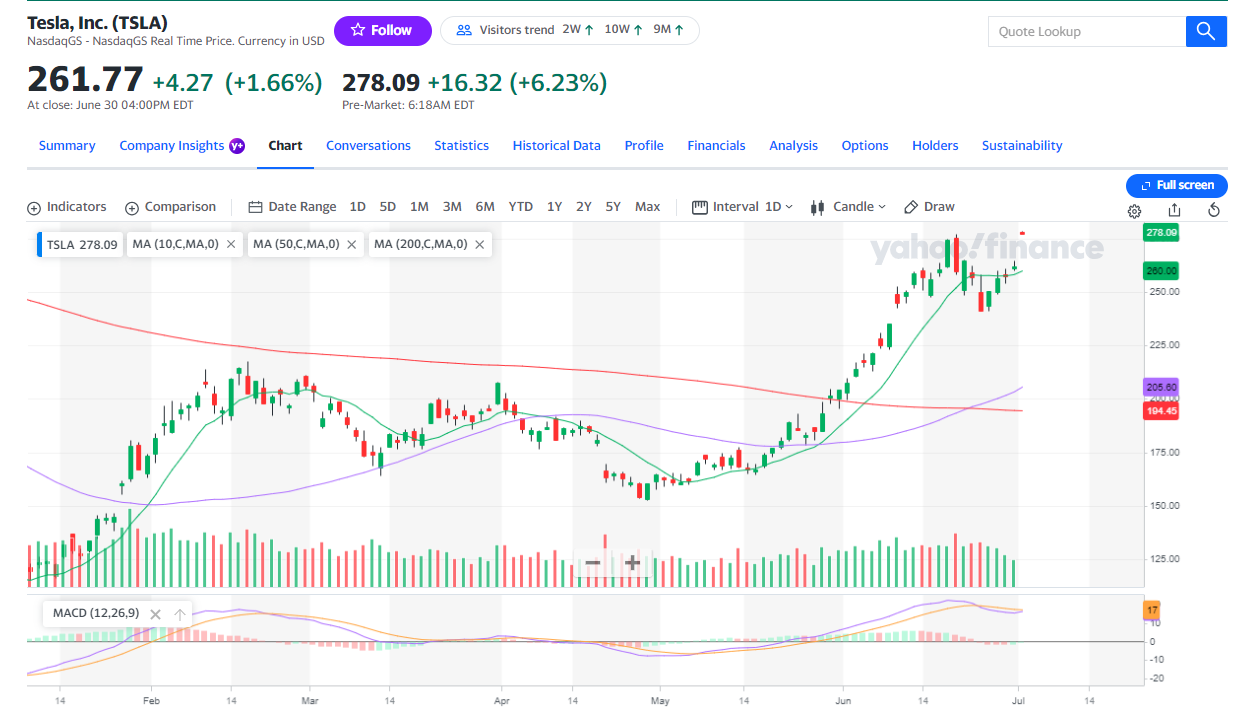View the Historical Data tab

click(x=557, y=146)
